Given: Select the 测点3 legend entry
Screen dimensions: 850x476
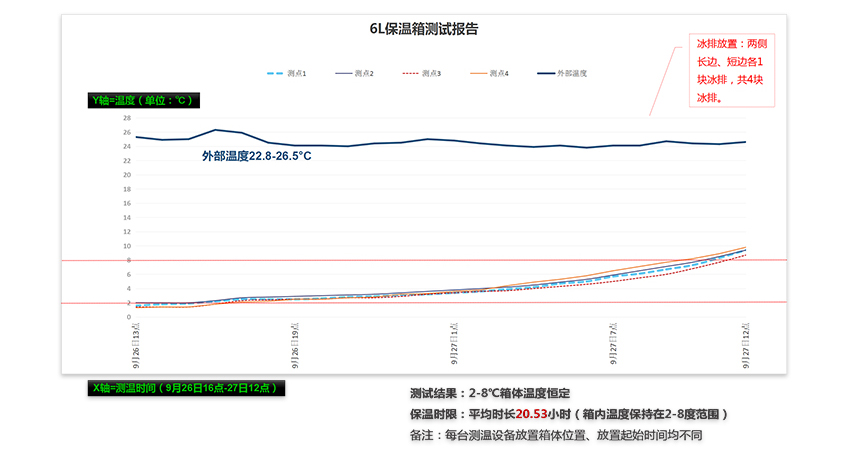Looking at the screenshot, I should click(422, 73).
